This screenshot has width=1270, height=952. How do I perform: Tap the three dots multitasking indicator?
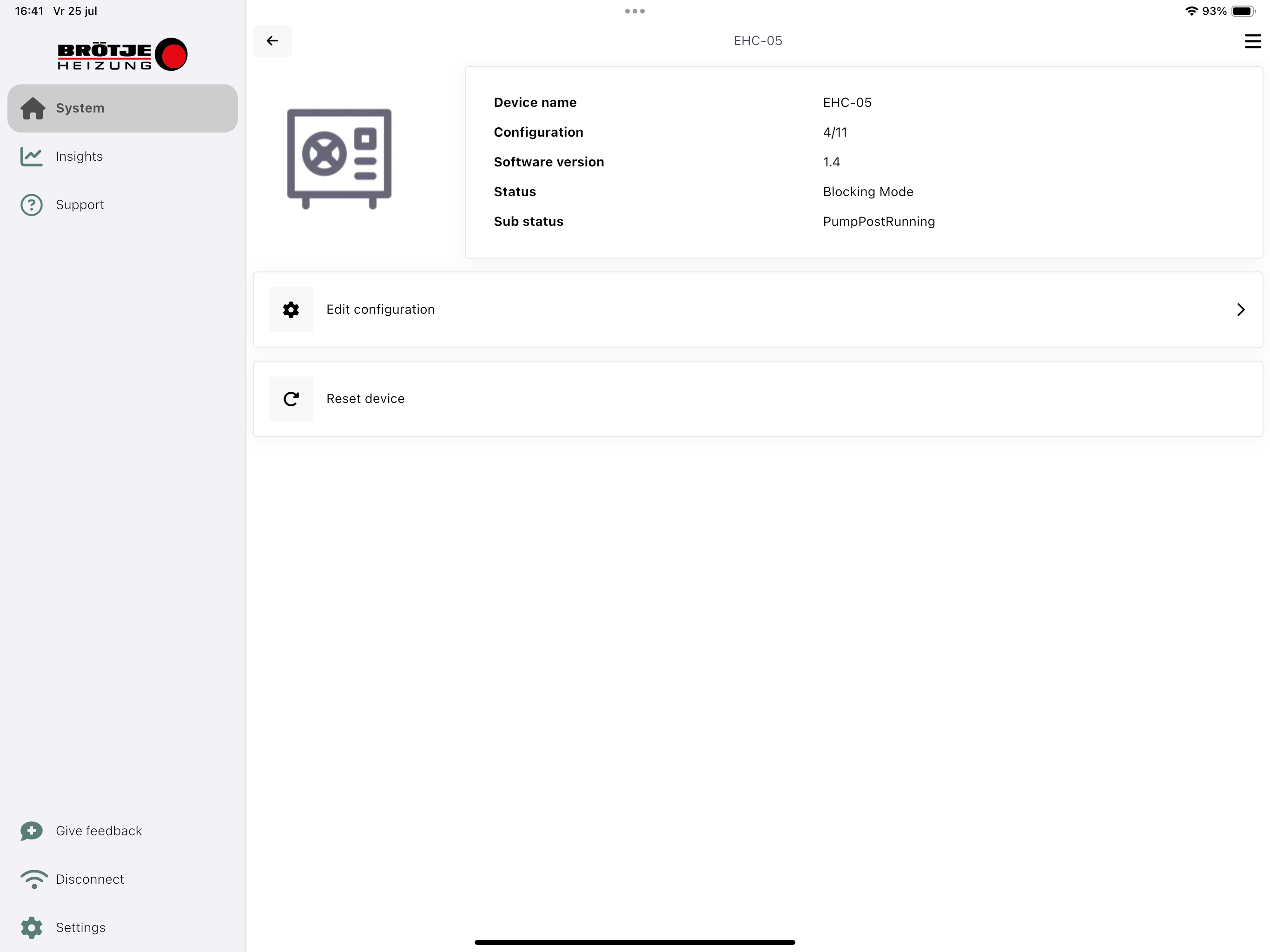click(635, 11)
